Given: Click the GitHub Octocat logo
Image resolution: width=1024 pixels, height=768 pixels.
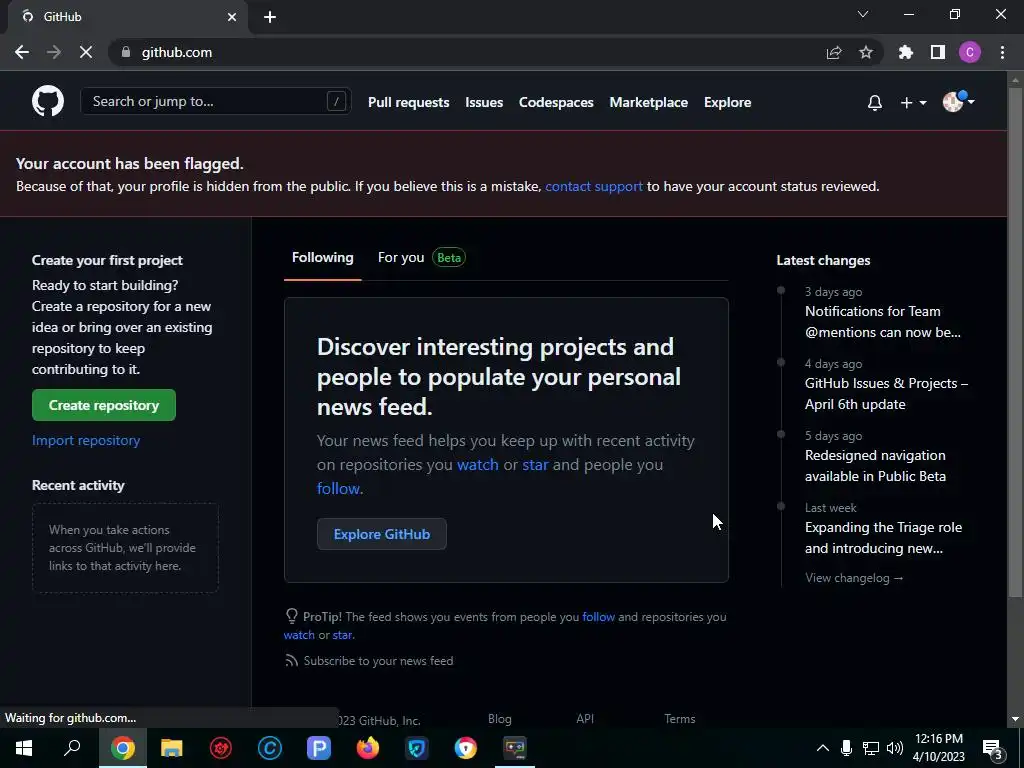Looking at the screenshot, I should 48,101.
